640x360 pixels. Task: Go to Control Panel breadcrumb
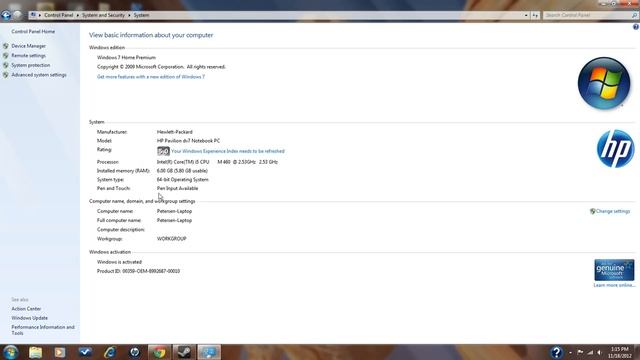coord(59,15)
